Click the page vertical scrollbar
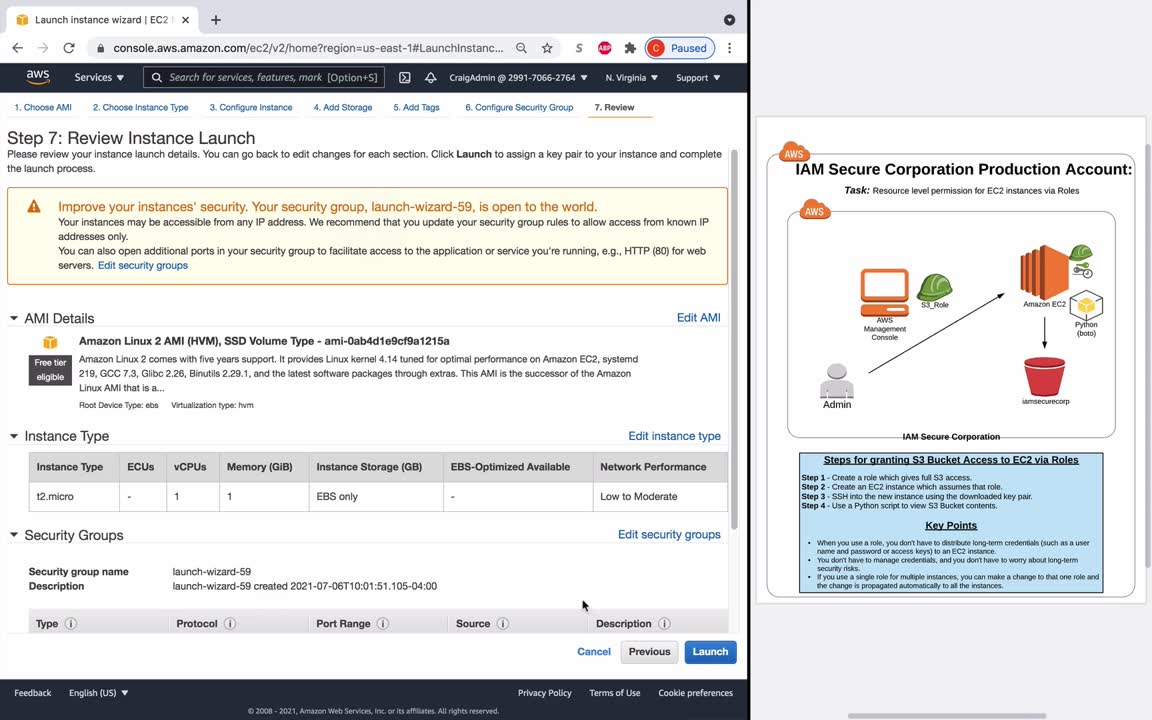1152x720 pixels. point(734,338)
